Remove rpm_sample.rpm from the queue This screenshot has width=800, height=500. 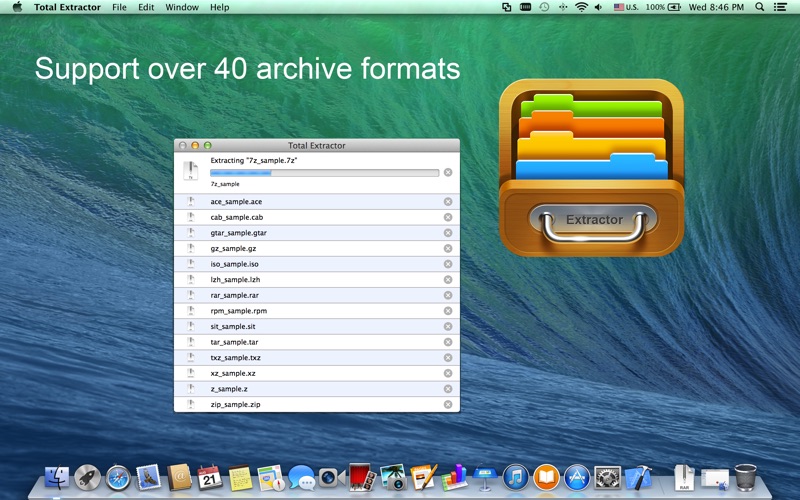click(x=448, y=311)
